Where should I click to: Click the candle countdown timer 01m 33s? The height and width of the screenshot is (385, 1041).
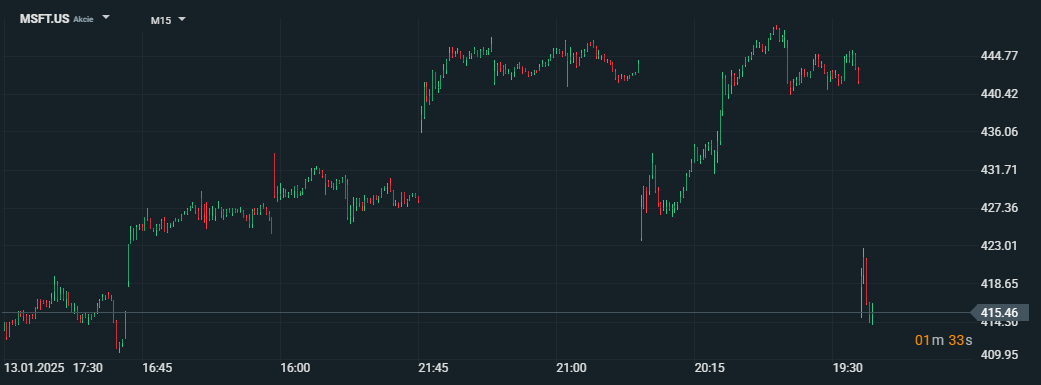[x=943, y=341]
